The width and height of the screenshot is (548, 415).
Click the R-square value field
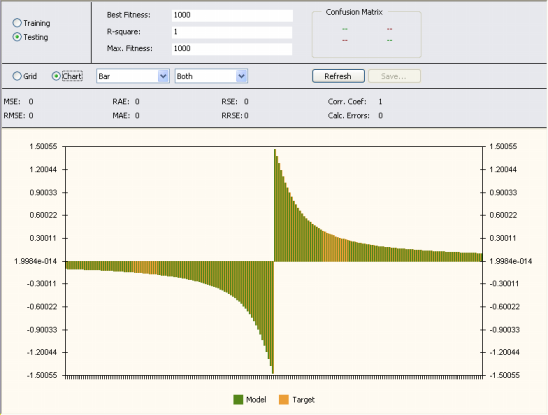pyautogui.click(x=232, y=32)
